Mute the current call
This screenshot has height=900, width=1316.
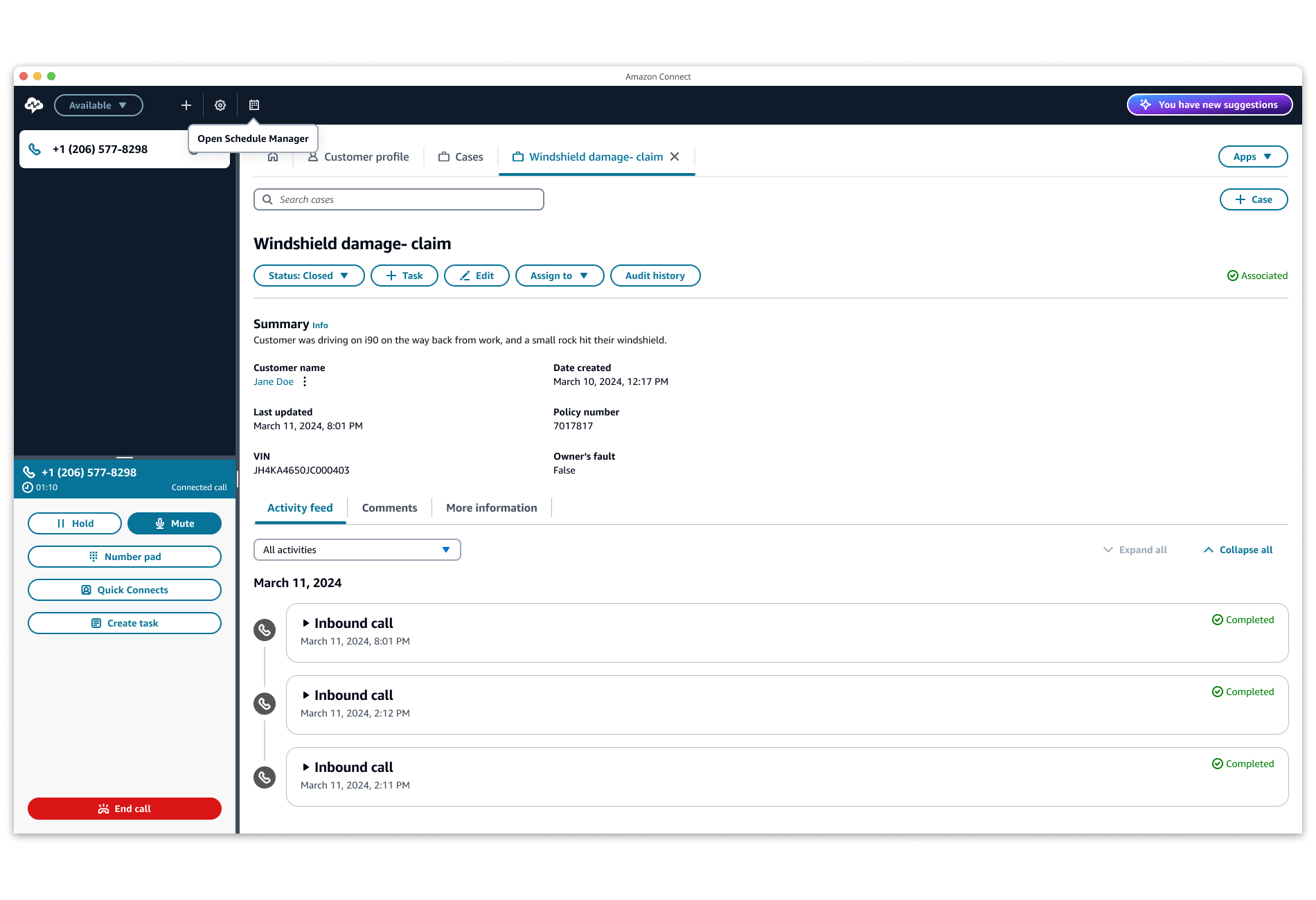174,523
